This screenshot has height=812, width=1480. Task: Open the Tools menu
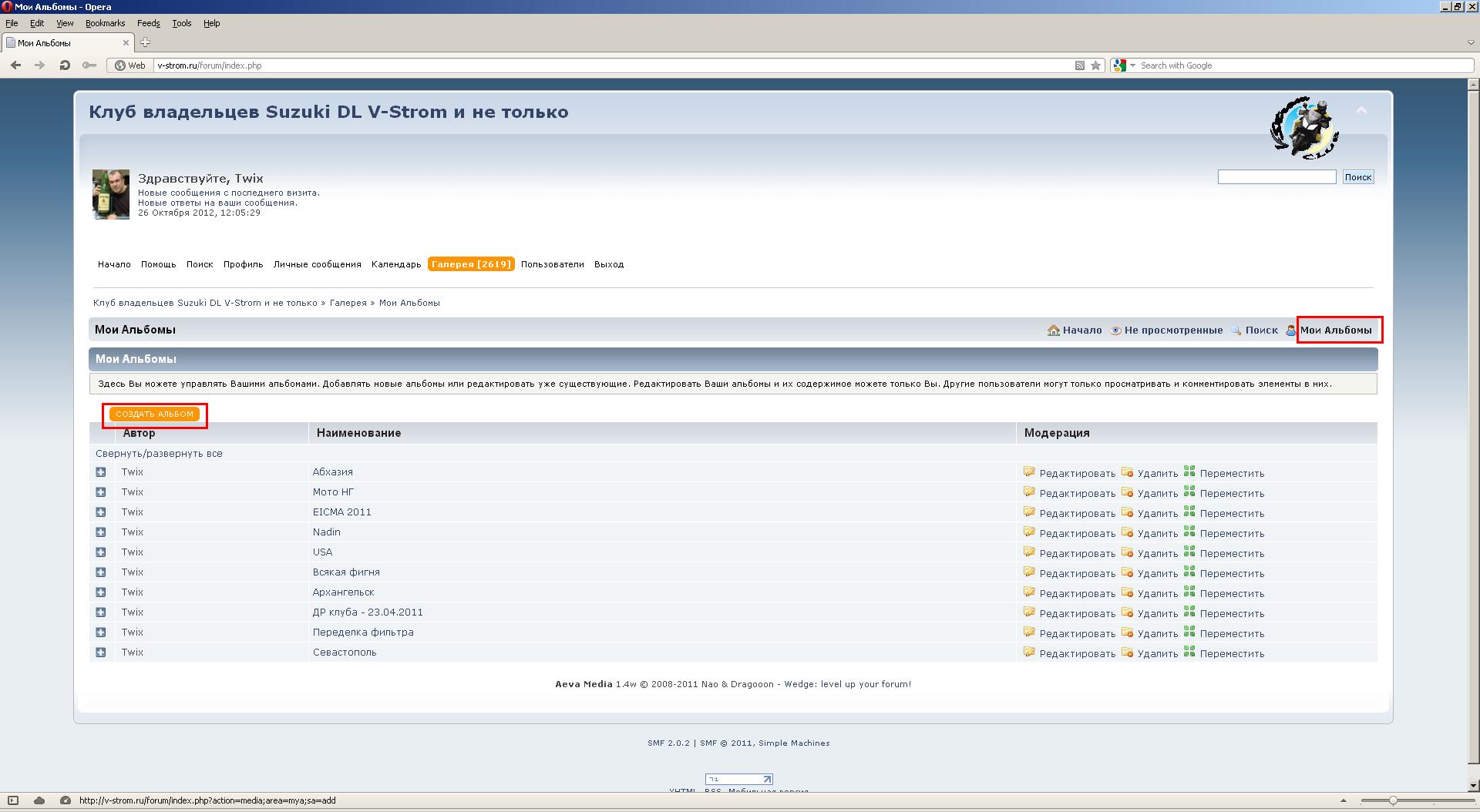coord(182,23)
